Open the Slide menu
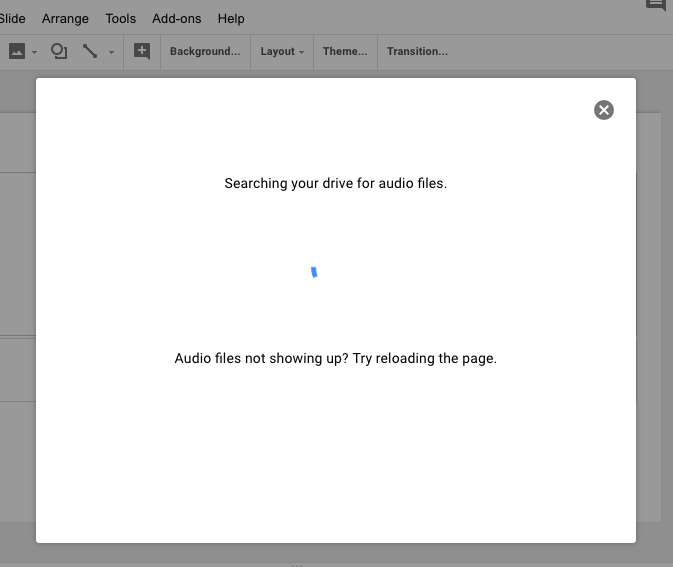The image size is (673, 567). tap(12, 19)
